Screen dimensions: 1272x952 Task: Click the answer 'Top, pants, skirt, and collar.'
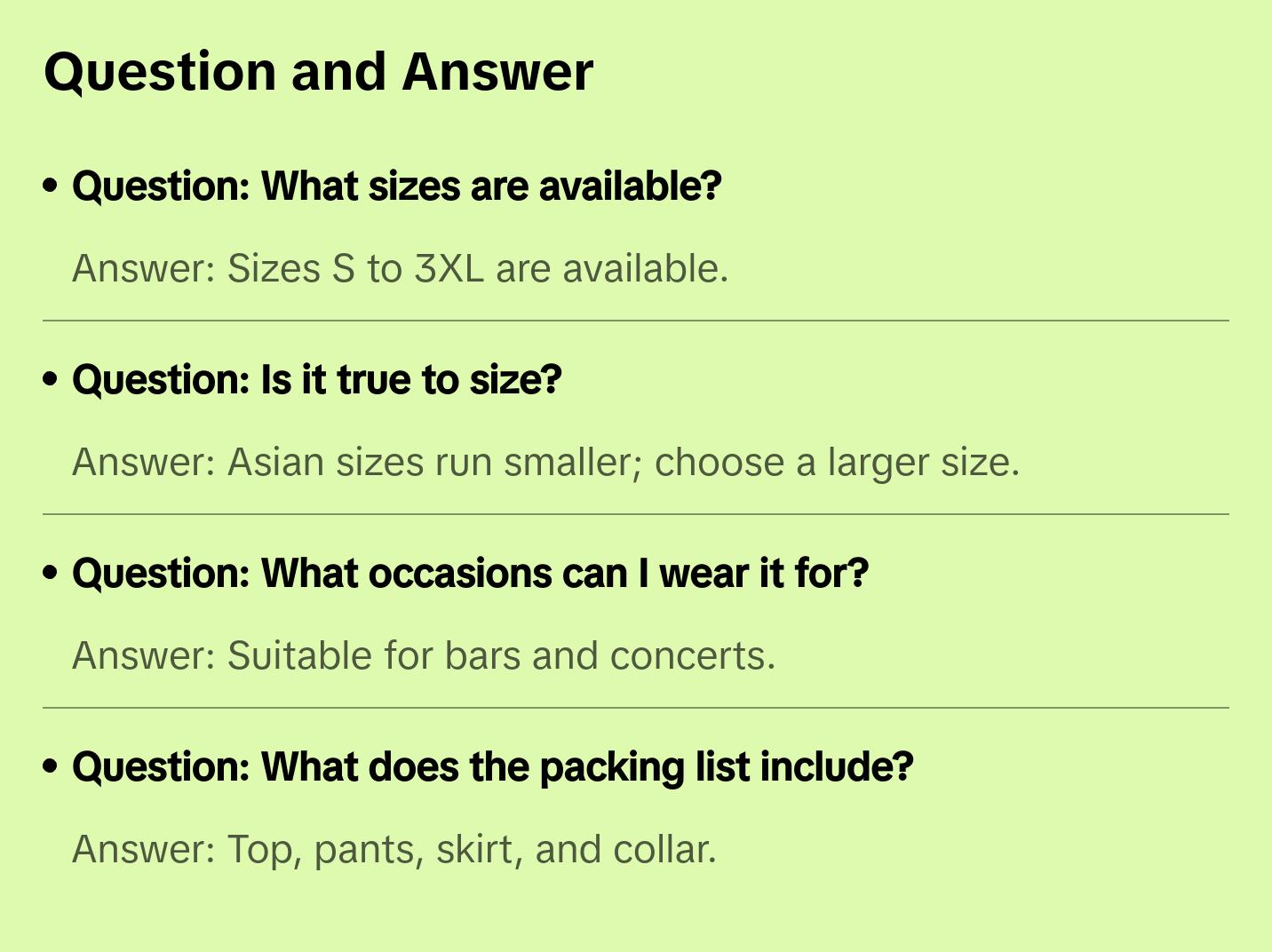coord(394,849)
